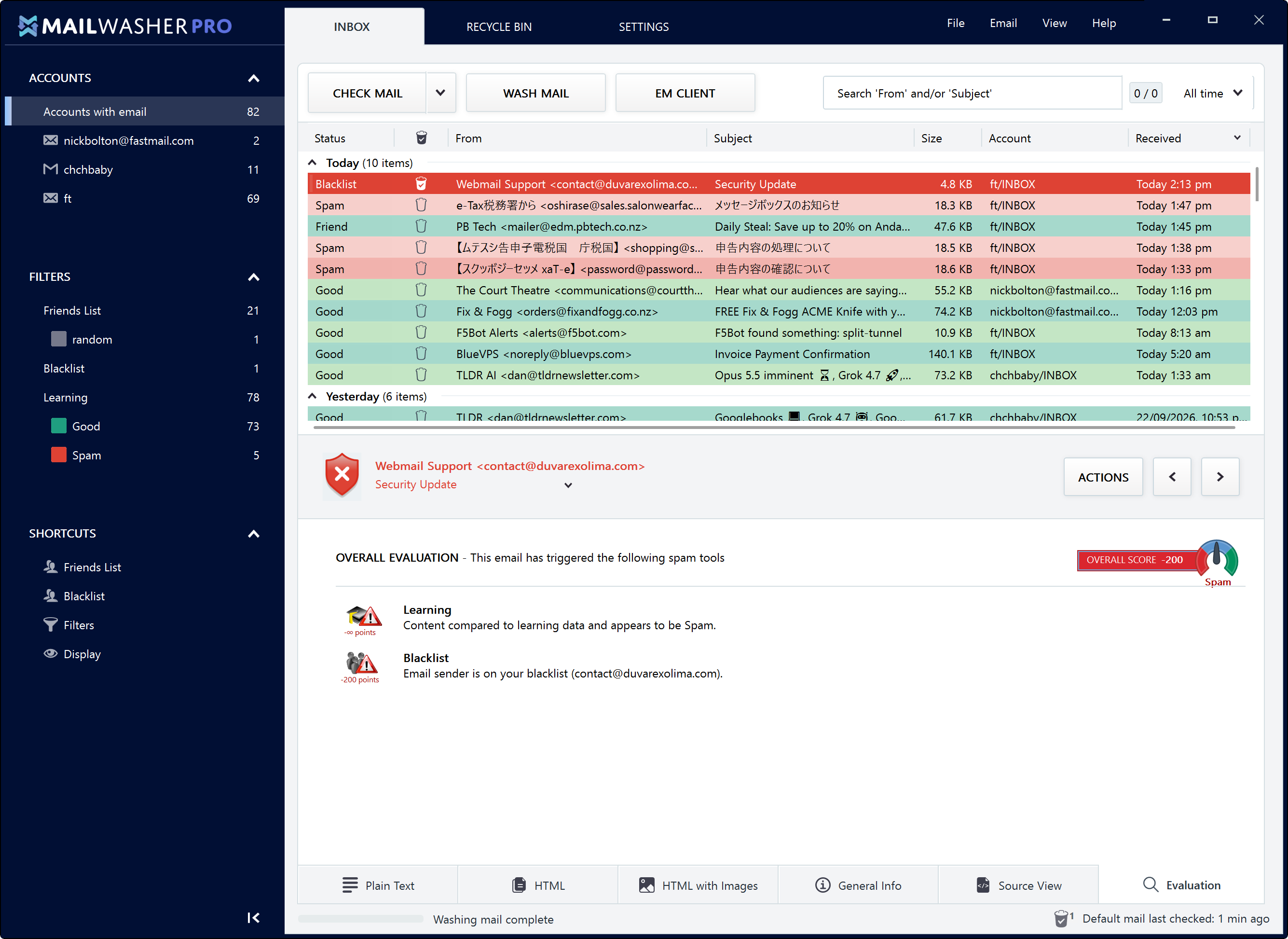Click the Check Mail button

[367, 93]
